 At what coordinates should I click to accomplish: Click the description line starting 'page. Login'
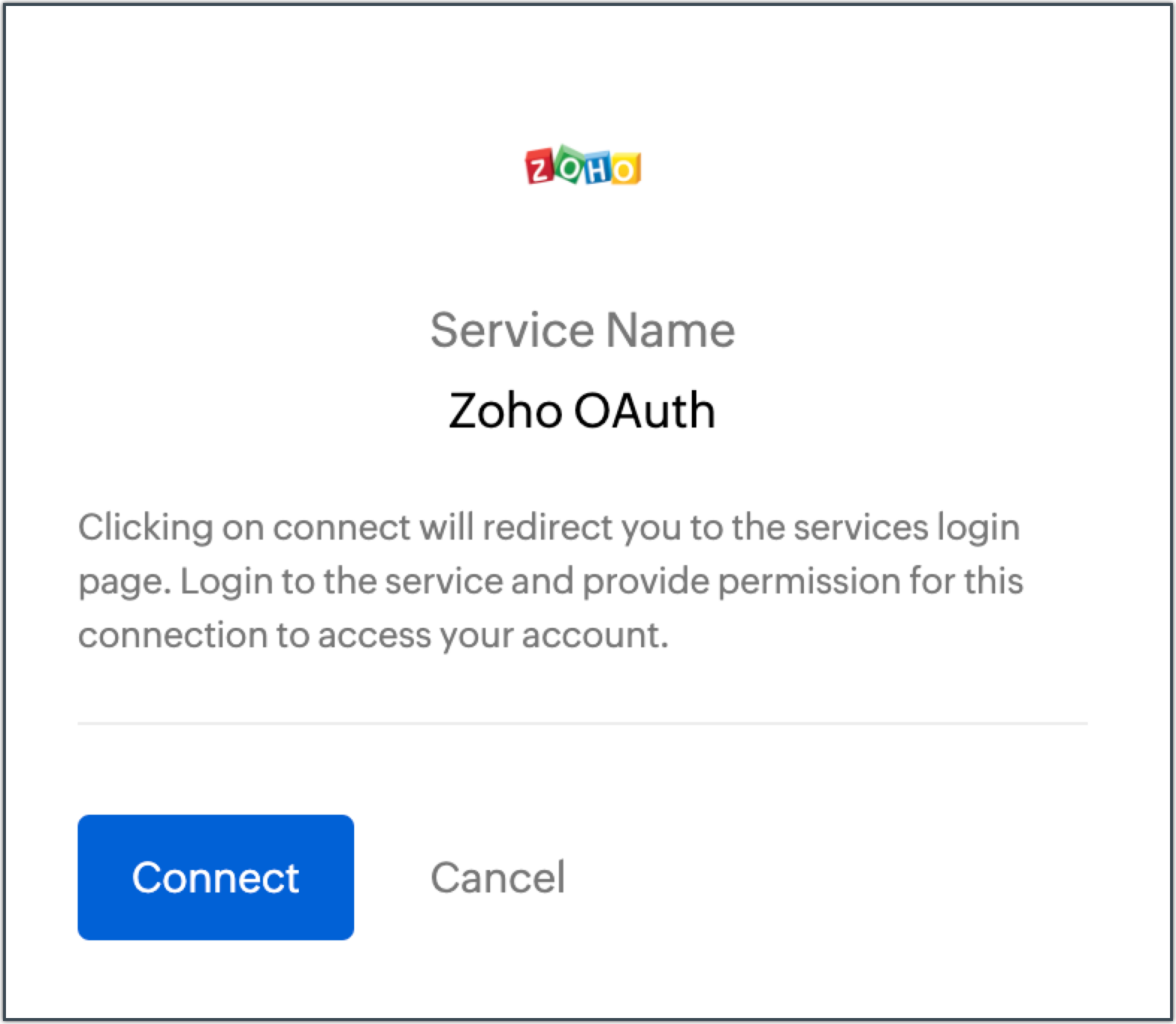tap(550, 581)
